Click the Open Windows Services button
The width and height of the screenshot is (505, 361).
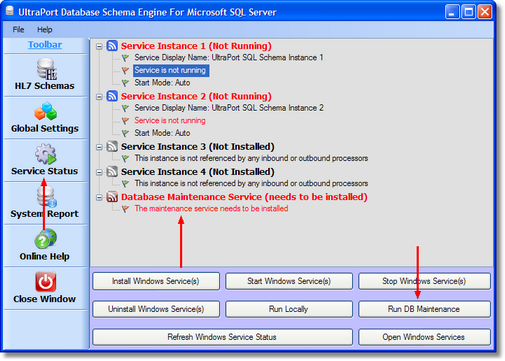pos(424,337)
